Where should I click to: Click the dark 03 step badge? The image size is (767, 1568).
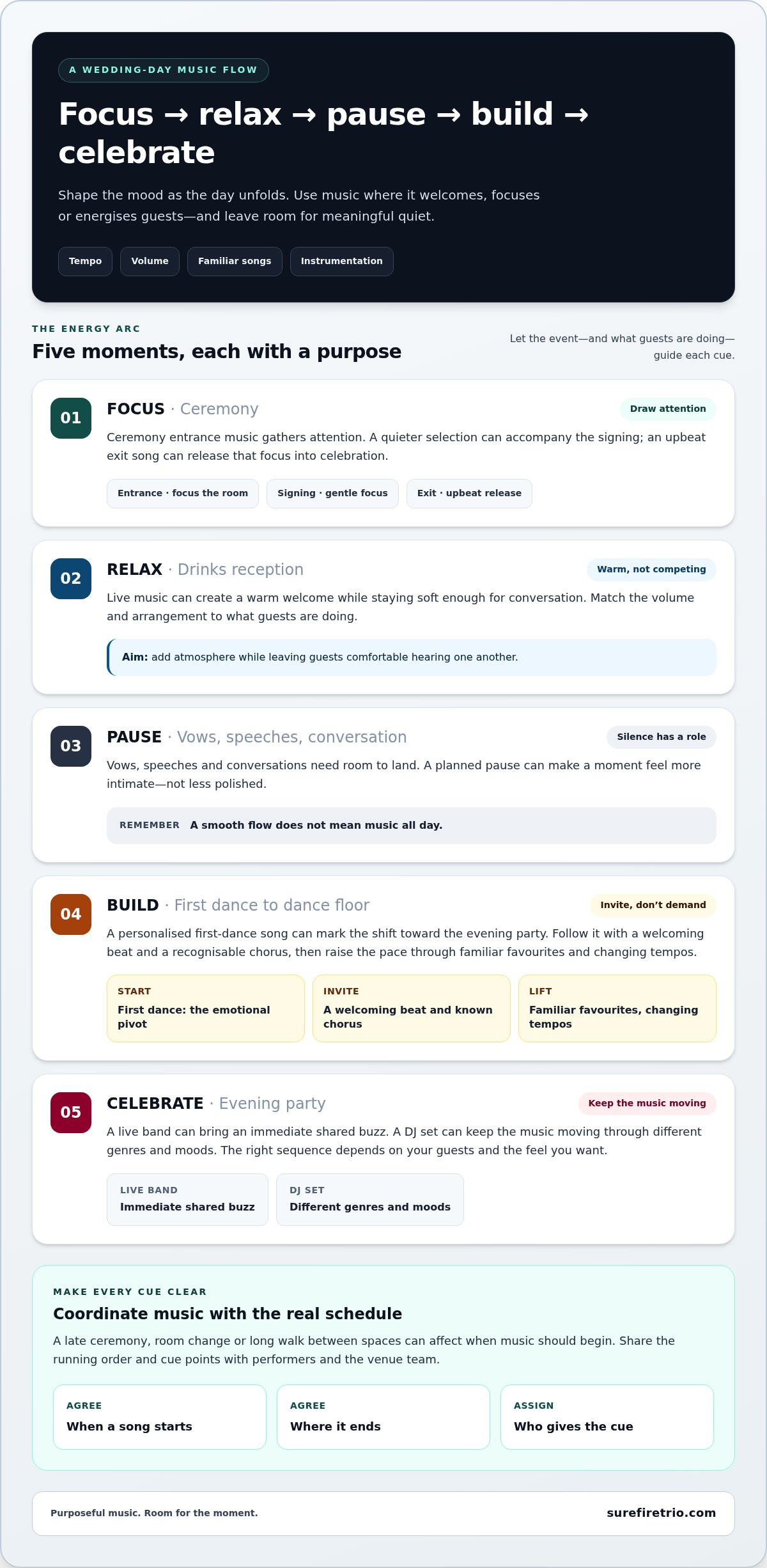coord(71,746)
